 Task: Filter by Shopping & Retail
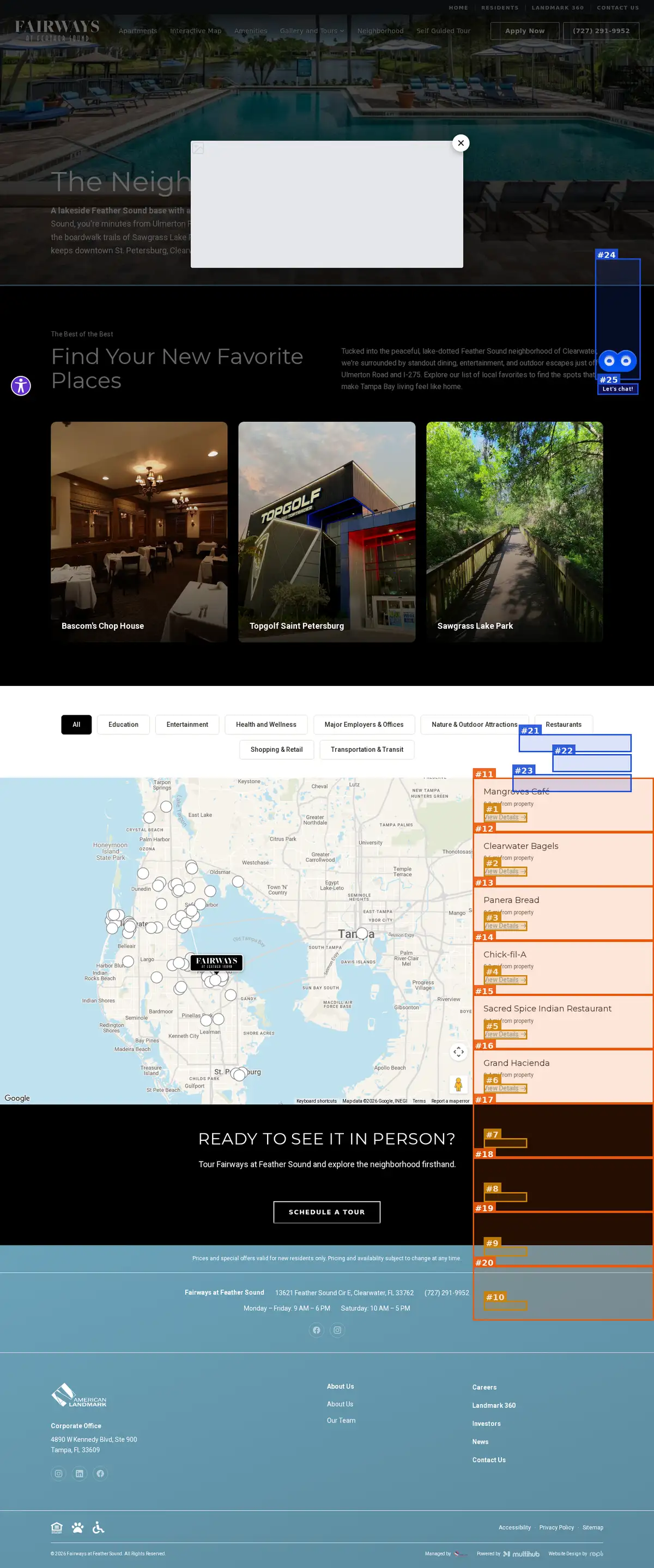click(276, 749)
